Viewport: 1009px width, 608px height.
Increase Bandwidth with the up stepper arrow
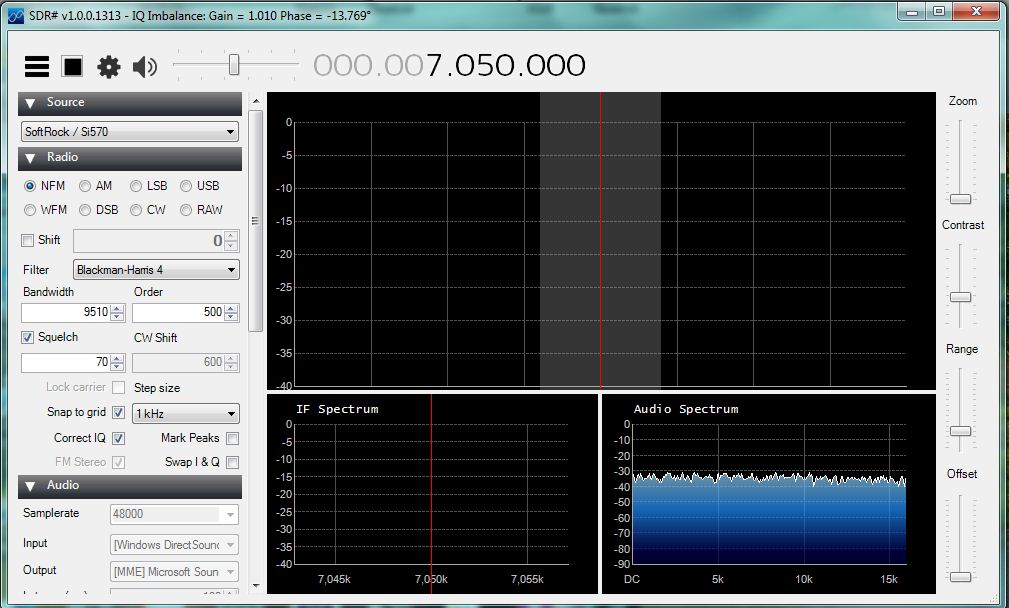(117, 309)
